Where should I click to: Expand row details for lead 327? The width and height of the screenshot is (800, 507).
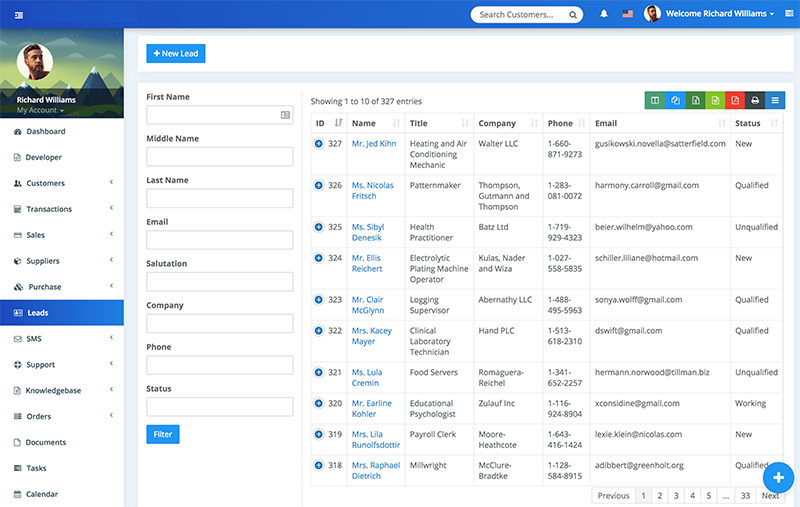pos(319,144)
